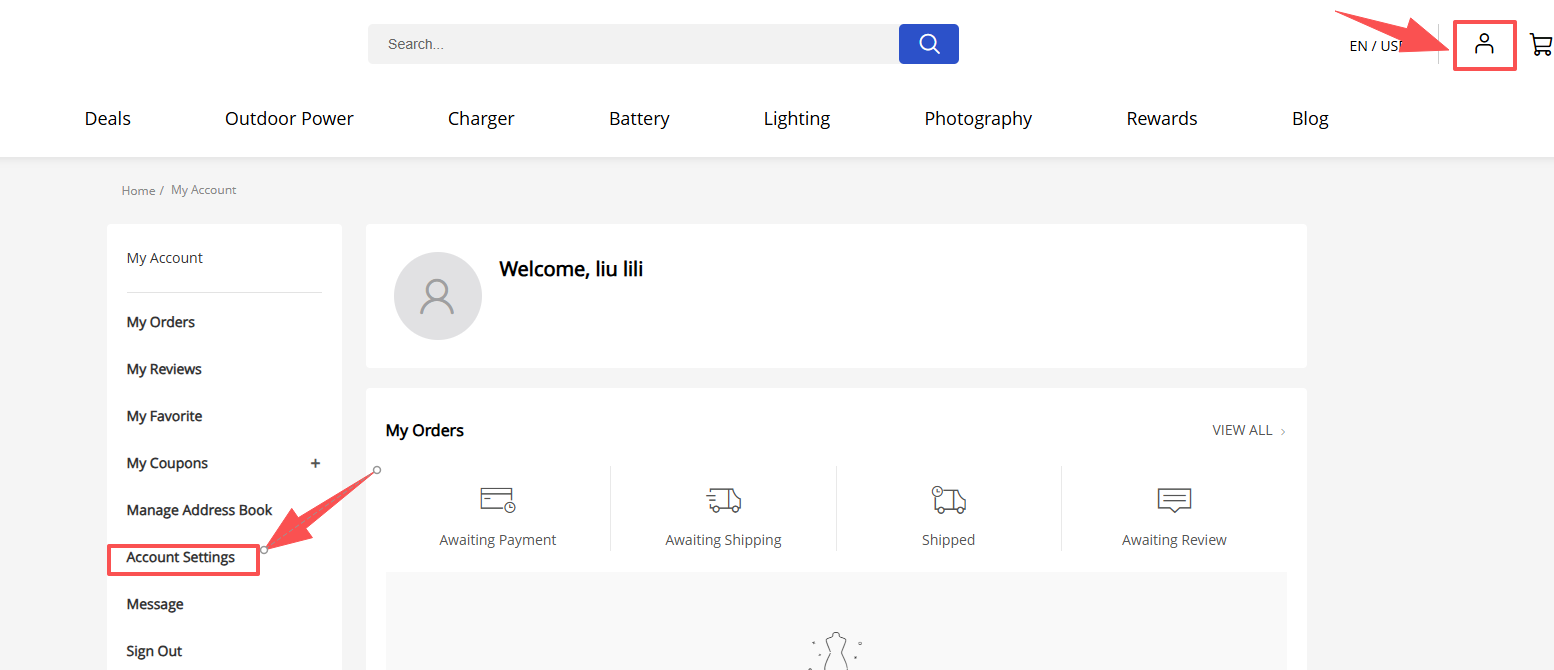The image size is (1554, 670).
Task: Open the Deals menu
Action: coord(108,119)
